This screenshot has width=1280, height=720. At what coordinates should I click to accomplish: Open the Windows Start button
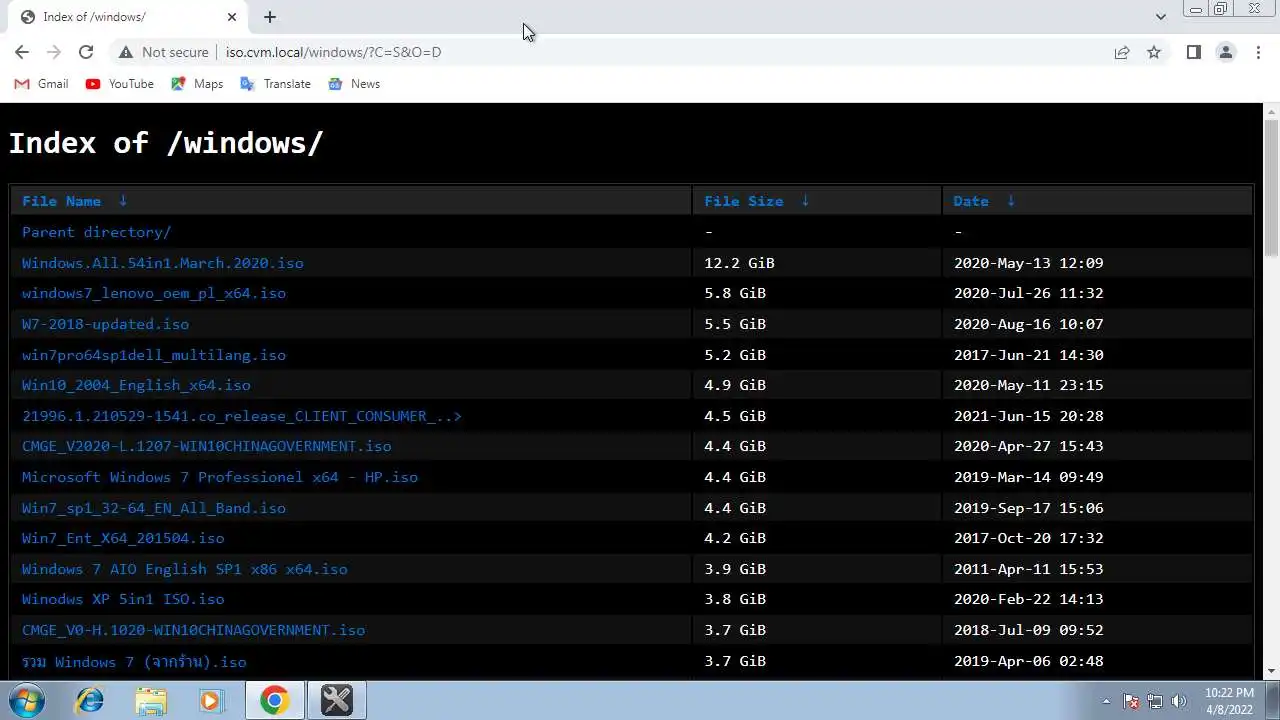point(26,701)
